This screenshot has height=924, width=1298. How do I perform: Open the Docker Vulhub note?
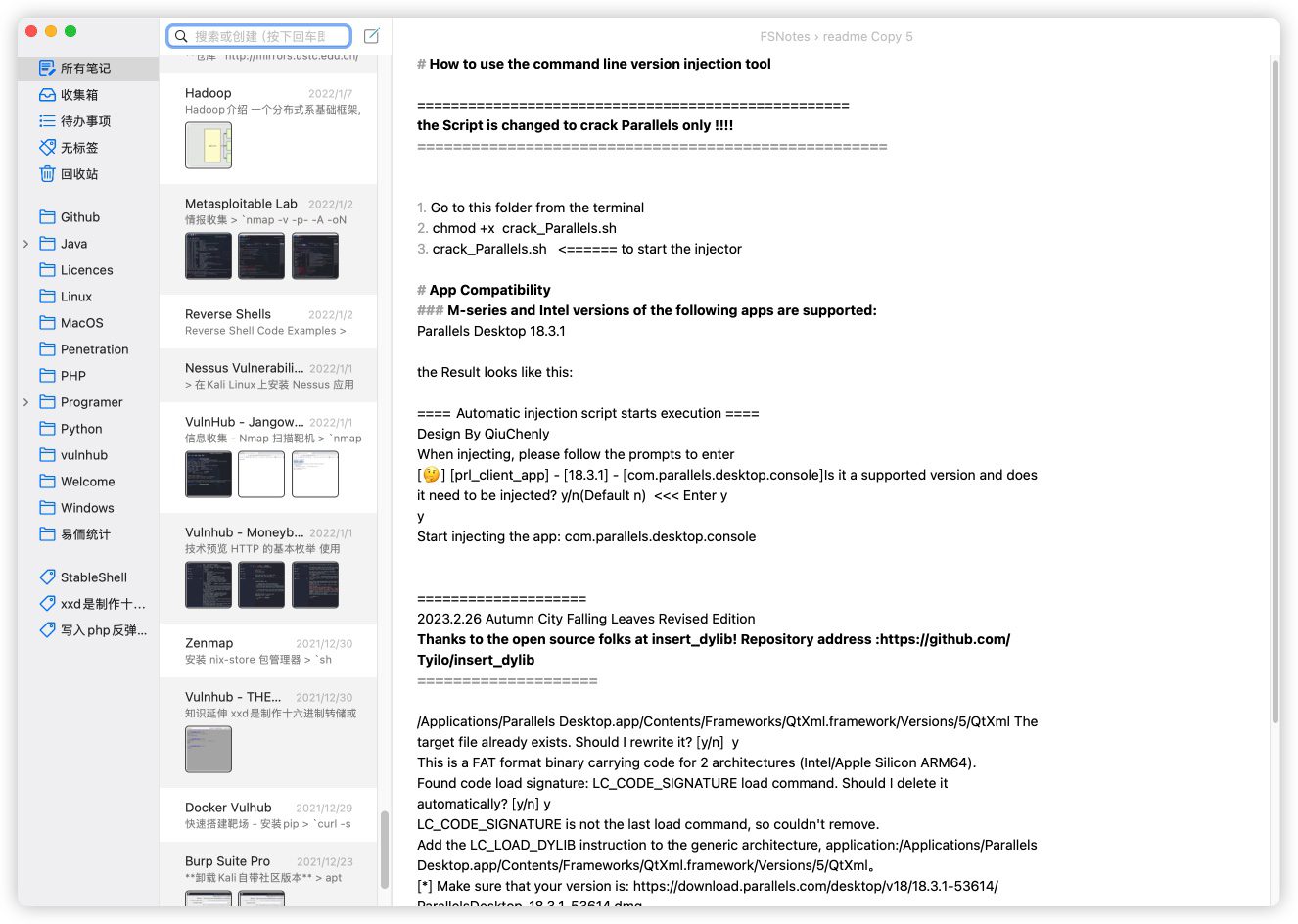pyautogui.click(x=268, y=815)
